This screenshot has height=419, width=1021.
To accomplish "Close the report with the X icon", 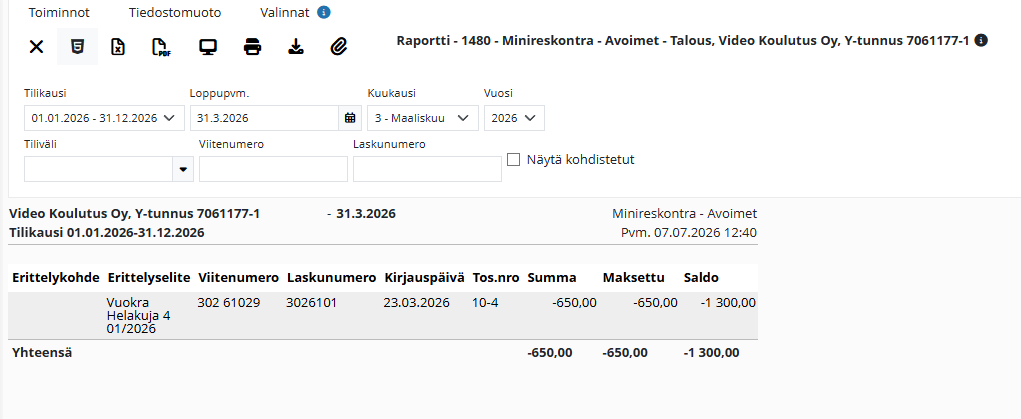I will pos(36,47).
